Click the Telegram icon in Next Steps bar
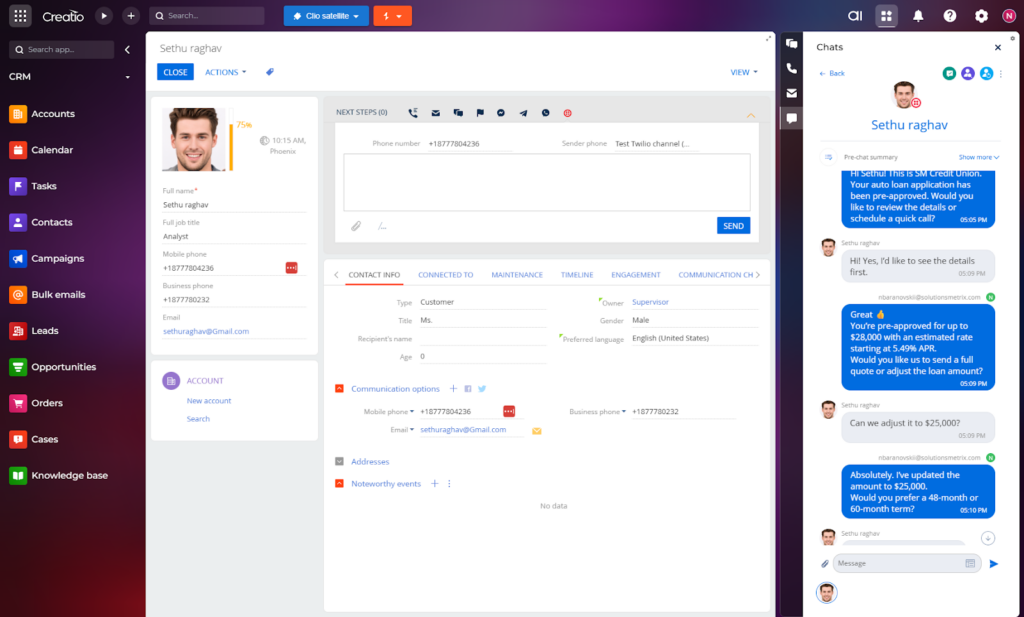 [523, 113]
